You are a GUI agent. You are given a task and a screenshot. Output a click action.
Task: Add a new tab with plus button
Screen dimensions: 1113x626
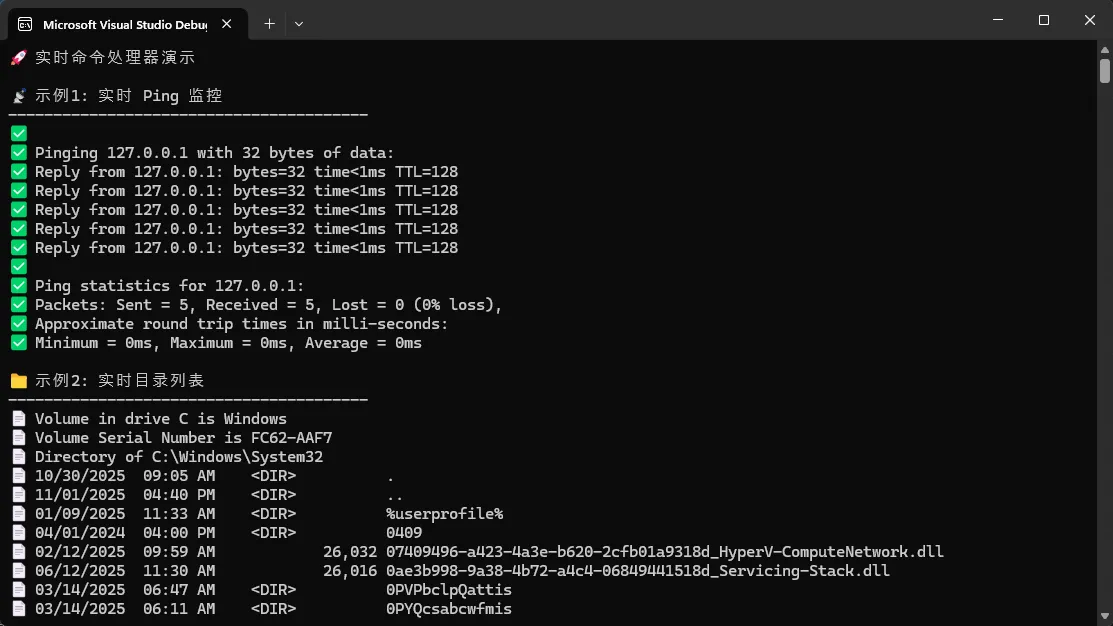[269, 23]
